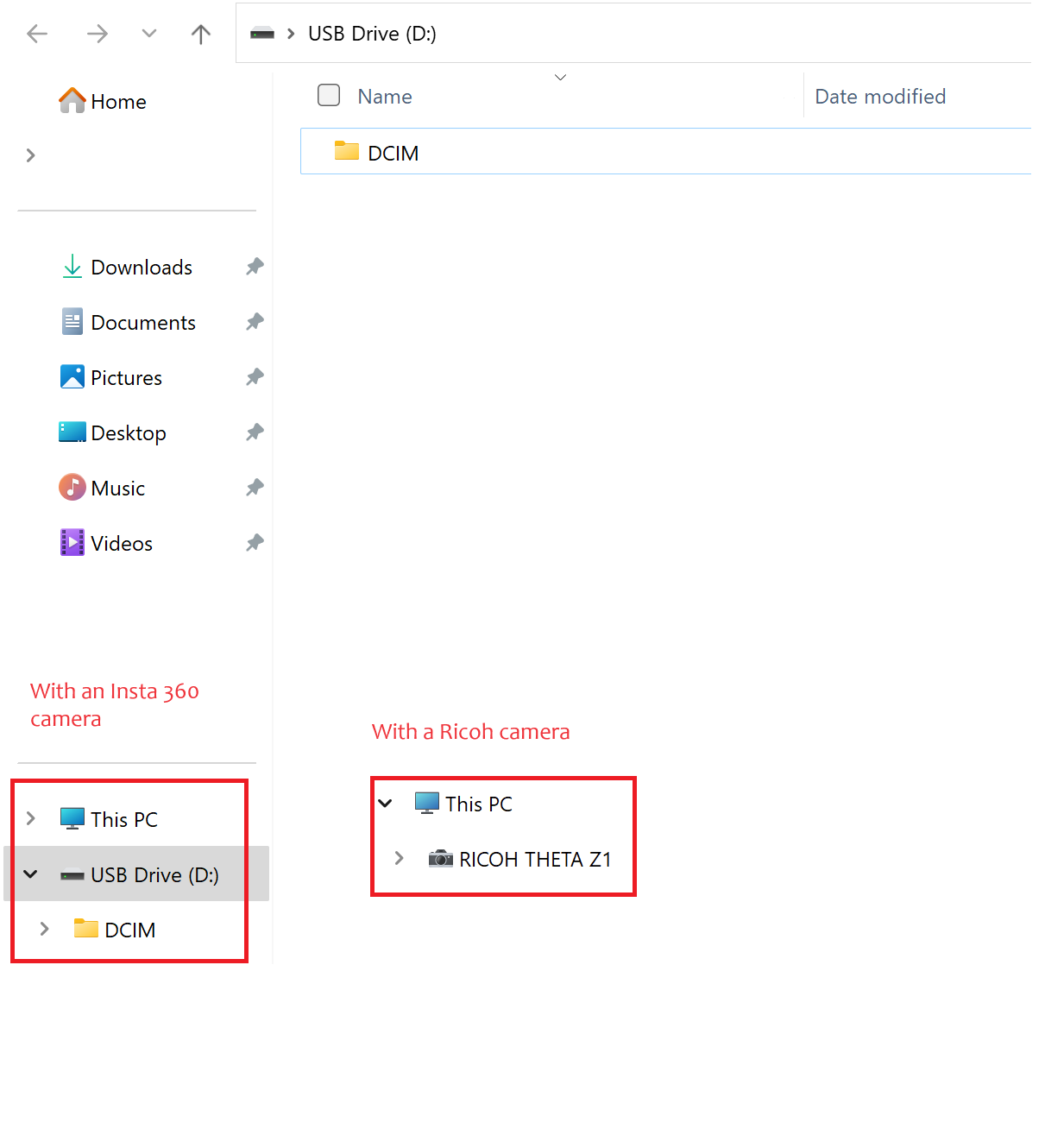Click USB Drive (D:) in the address bar
Image resolution: width=1045 pixels, height=1148 pixels.
(x=372, y=33)
